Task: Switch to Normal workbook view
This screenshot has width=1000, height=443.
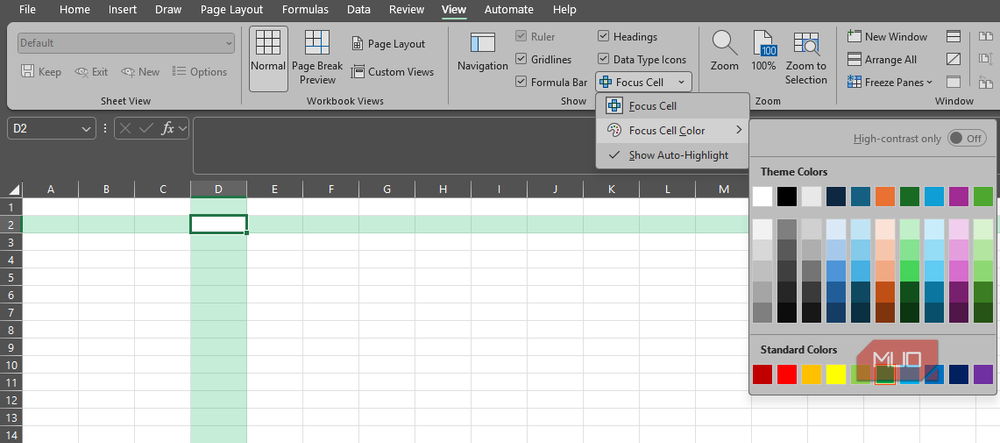Action: 268,58
